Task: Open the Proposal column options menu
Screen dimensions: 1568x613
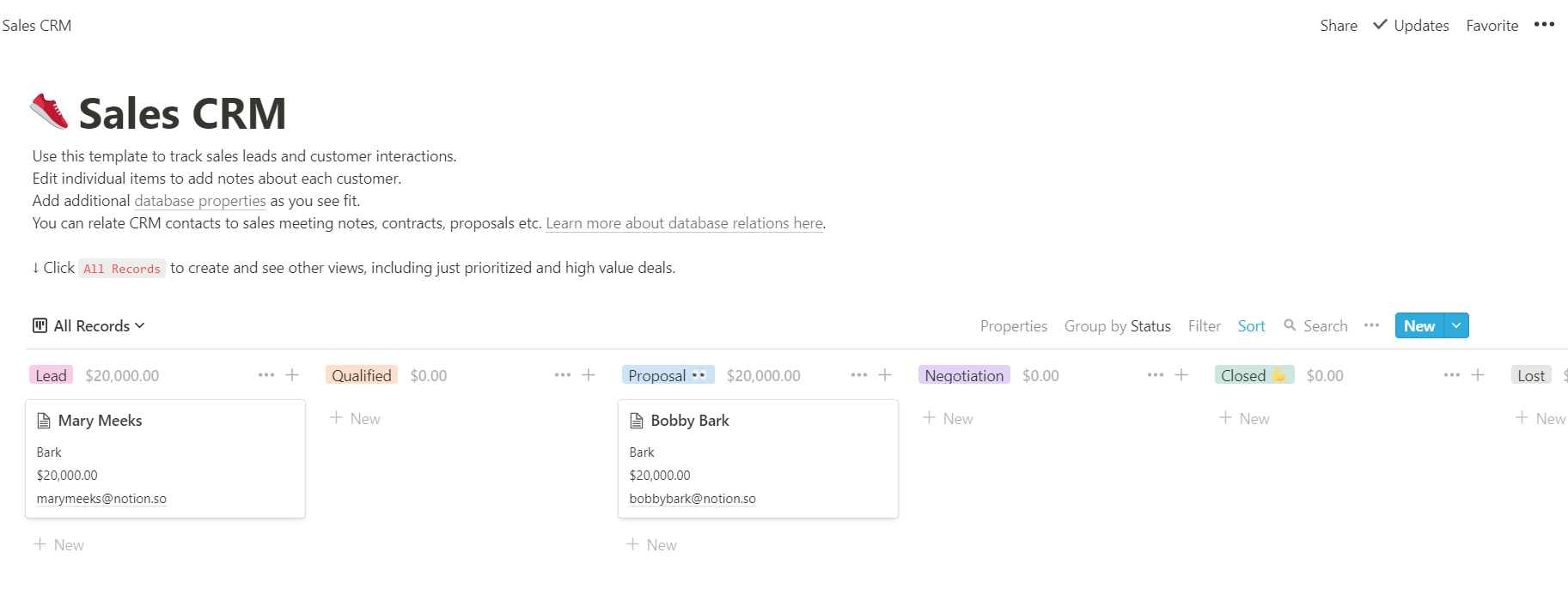Action: [859, 375]
